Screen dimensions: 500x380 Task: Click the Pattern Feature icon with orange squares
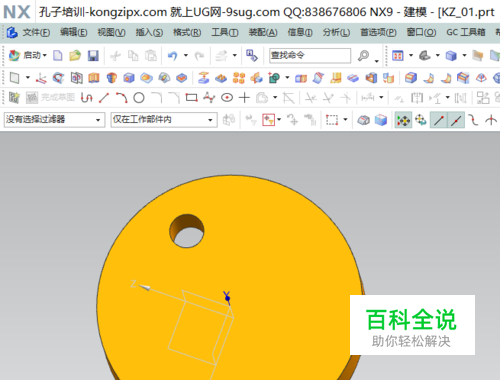coord(239,78)
